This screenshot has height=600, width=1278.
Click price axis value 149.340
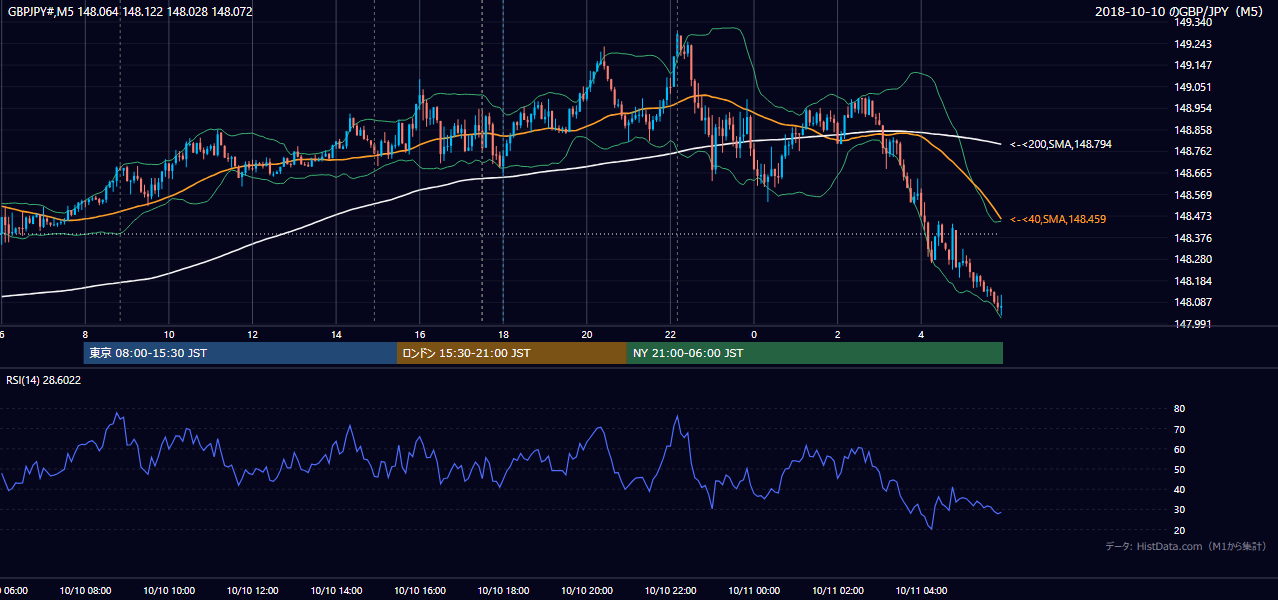[x=1193, y=22]
